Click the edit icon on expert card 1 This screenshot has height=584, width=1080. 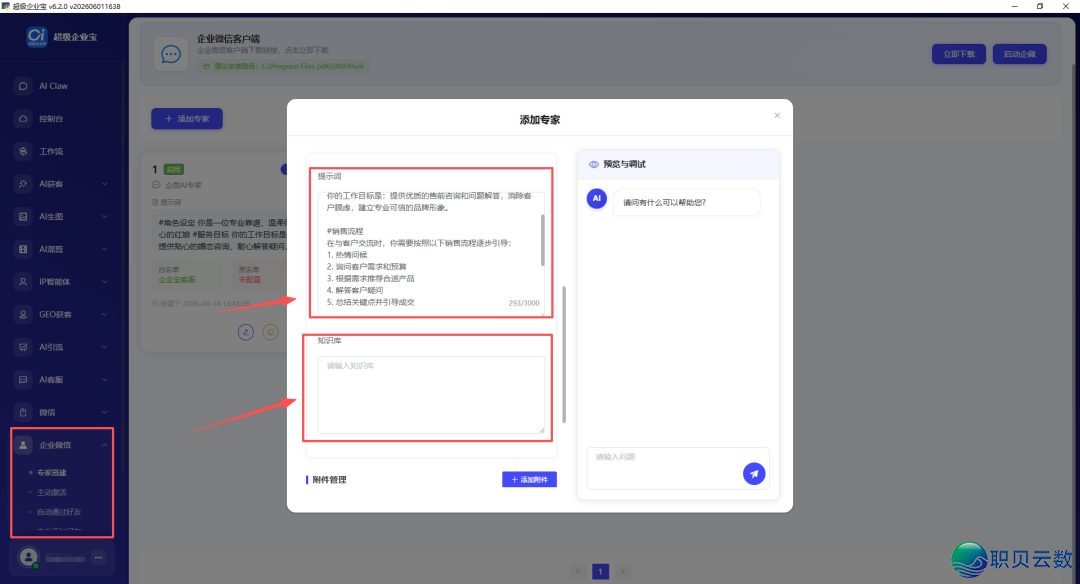click(246, 332)
